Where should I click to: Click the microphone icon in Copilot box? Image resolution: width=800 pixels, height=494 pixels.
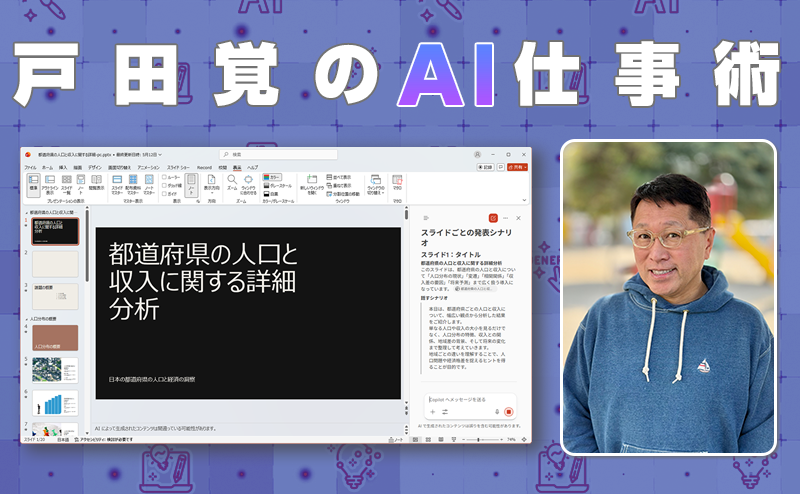497,412
